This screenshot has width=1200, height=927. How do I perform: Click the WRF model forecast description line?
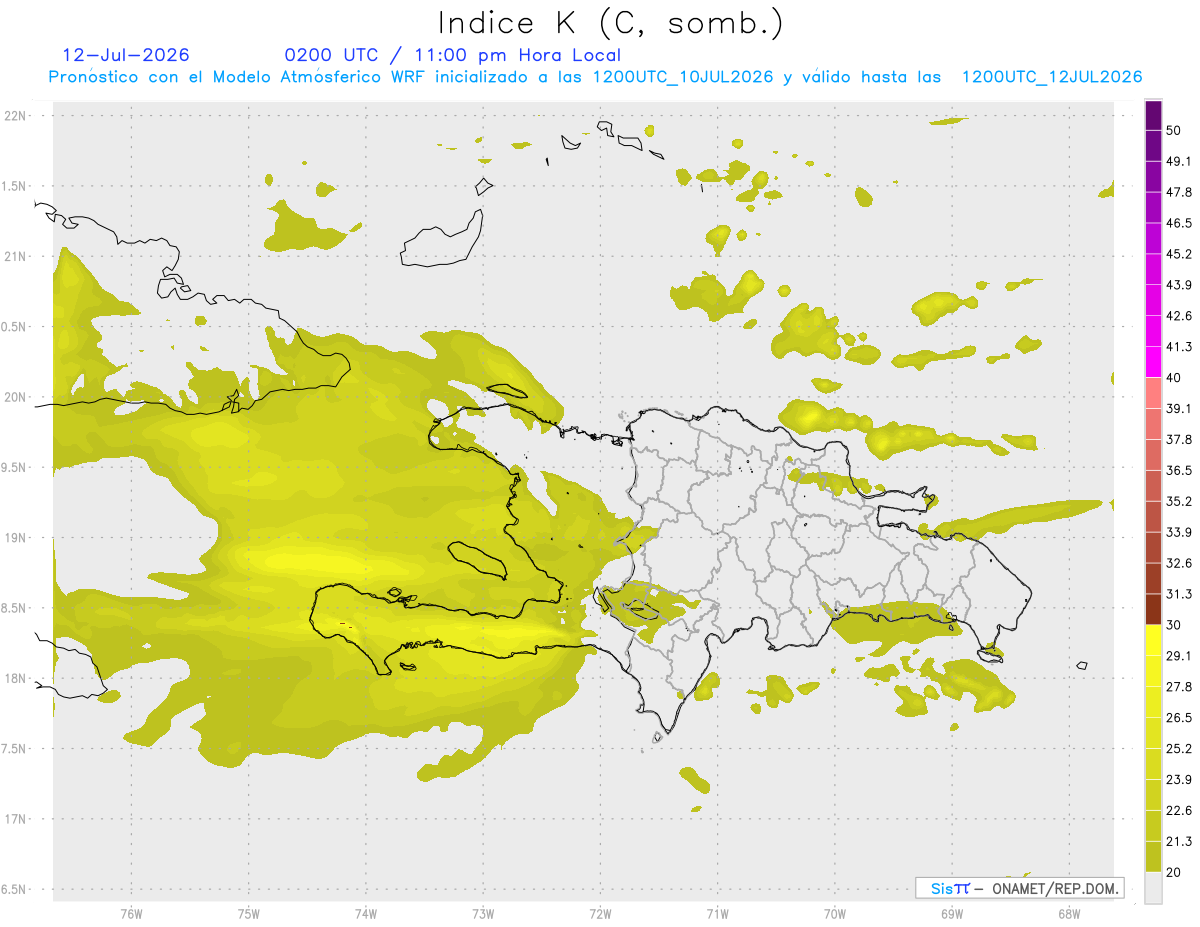pos(595,77)
